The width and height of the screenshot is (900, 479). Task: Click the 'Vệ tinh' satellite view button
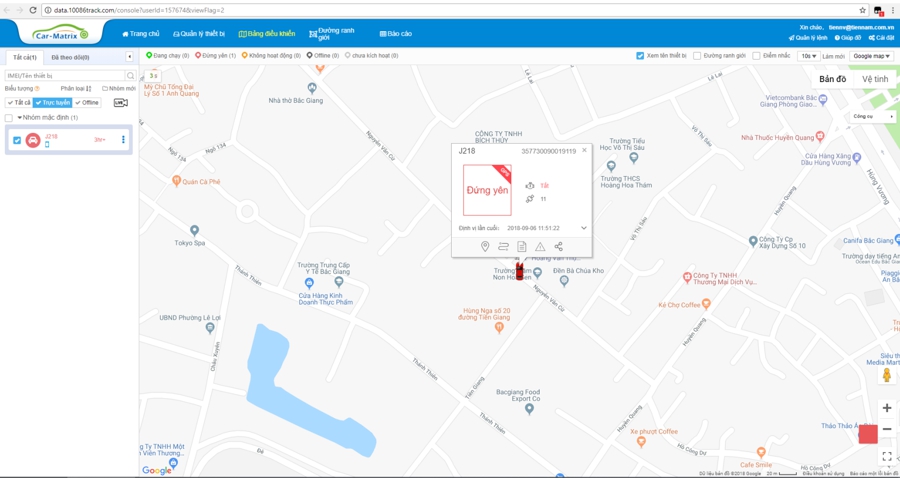tap(874, 79)
